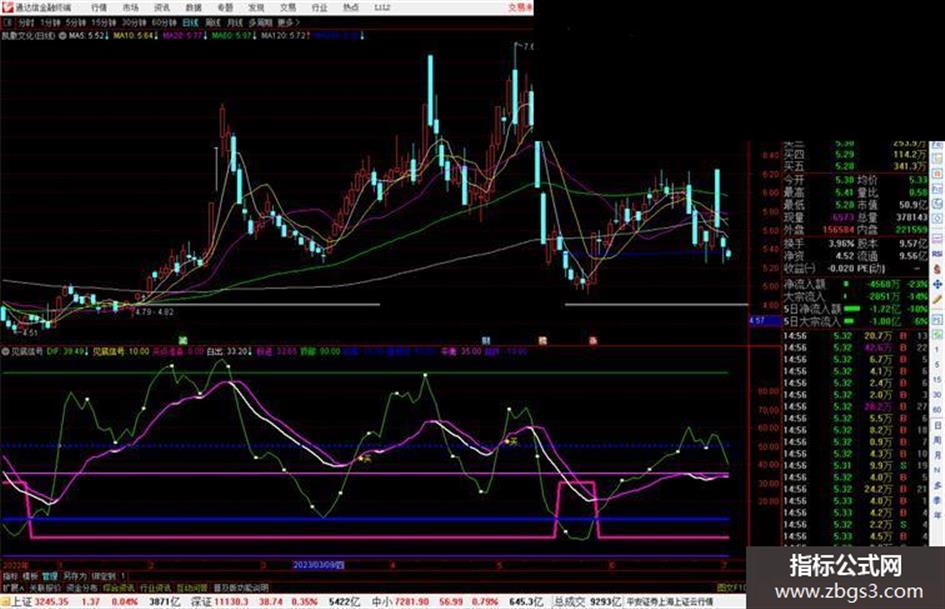Click the 5日大宗流入 row
This screenshot has width=945, height=609.
(855, 321)
